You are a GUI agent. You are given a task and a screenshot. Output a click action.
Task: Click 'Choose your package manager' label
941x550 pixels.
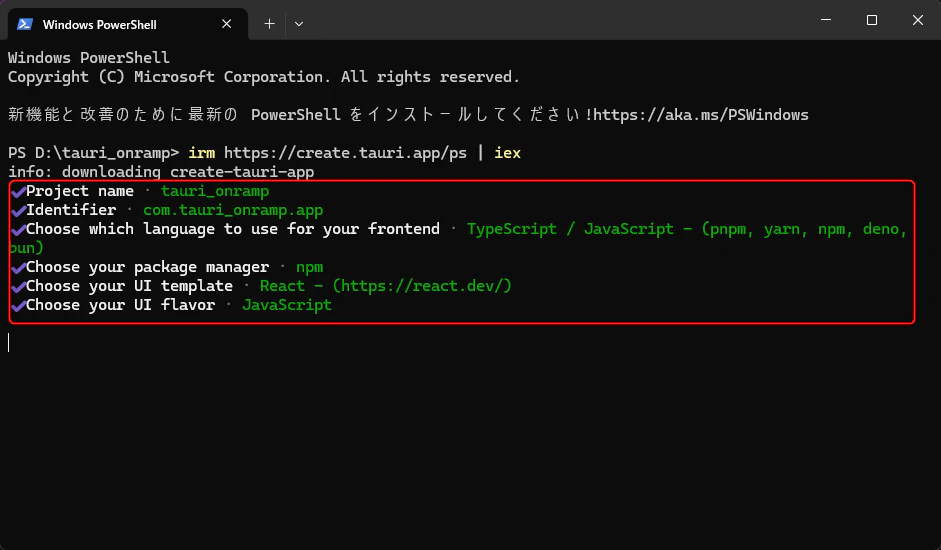tap(147, 267)
